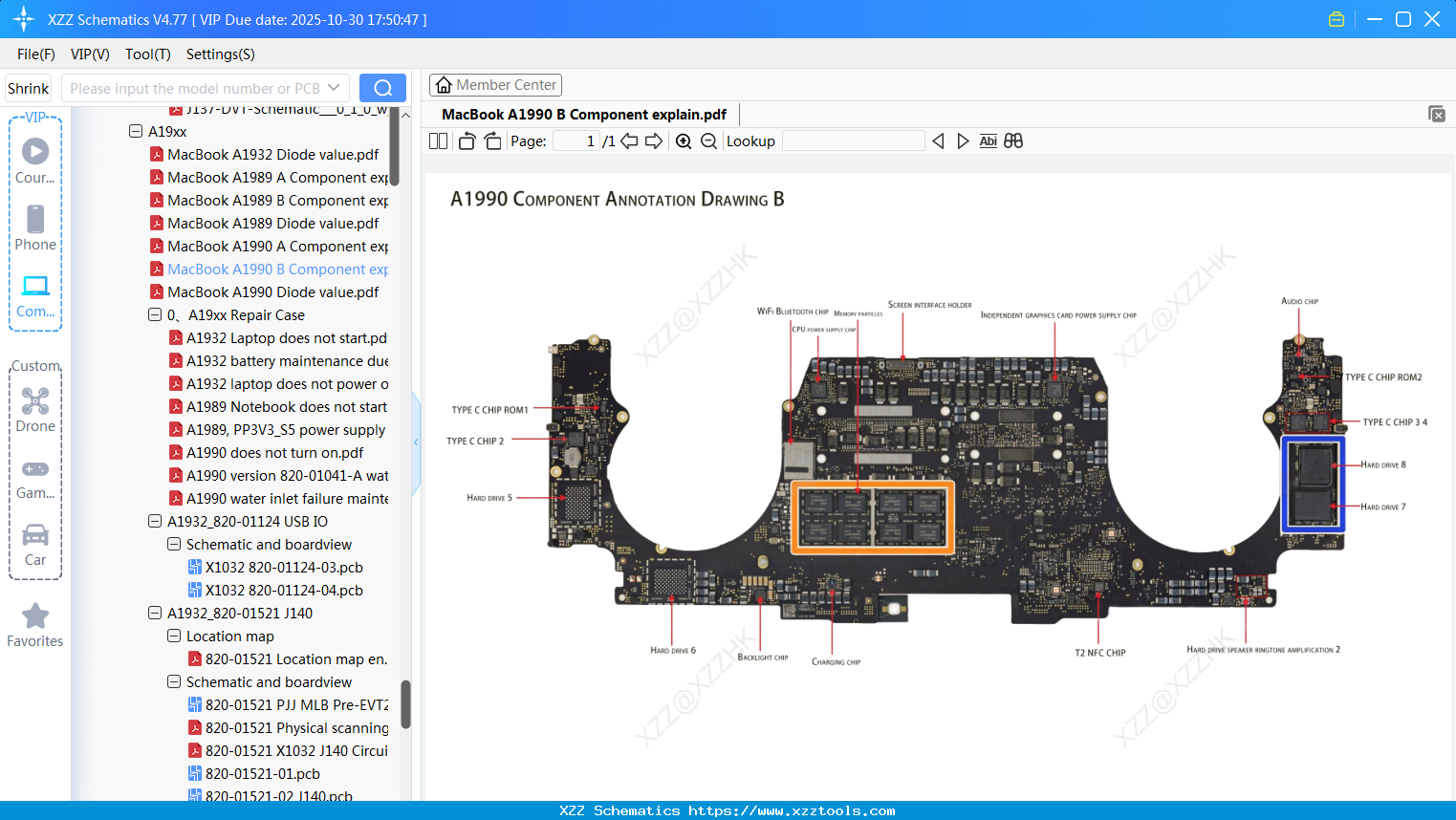
Task: Open the Car category in sidebar
Action: coord(35,544)
